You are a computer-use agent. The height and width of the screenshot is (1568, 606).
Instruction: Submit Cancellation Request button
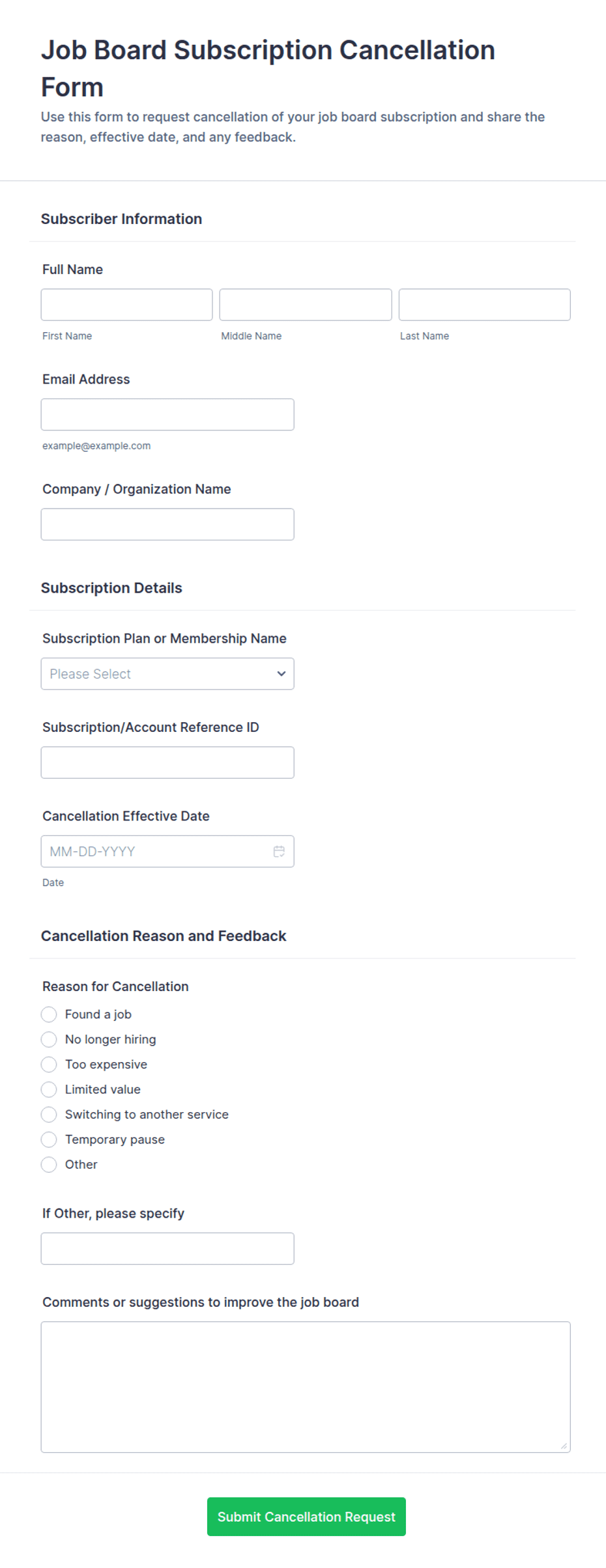pyautogui.click(x=306, y=1517)
